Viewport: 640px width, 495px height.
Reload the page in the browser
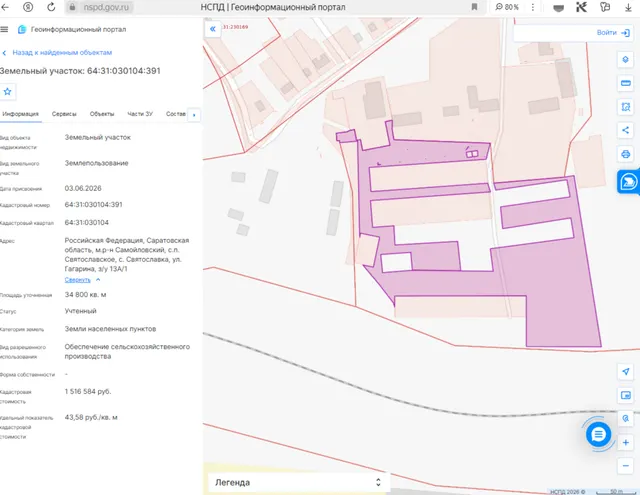[51, 7]
